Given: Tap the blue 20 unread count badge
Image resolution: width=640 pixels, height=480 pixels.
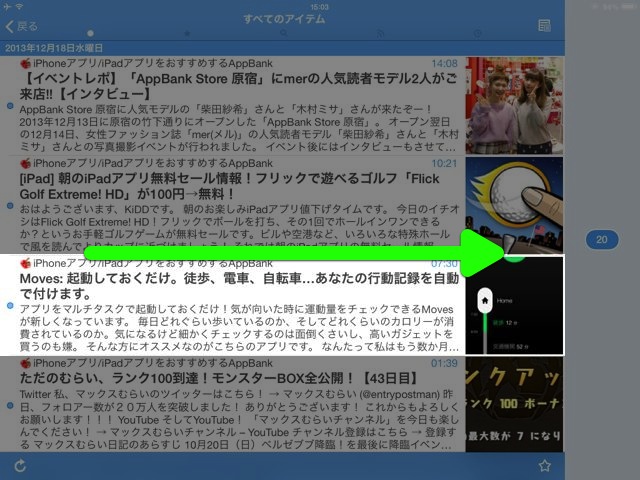Looking at the screenshot, I should pos(602,240).
